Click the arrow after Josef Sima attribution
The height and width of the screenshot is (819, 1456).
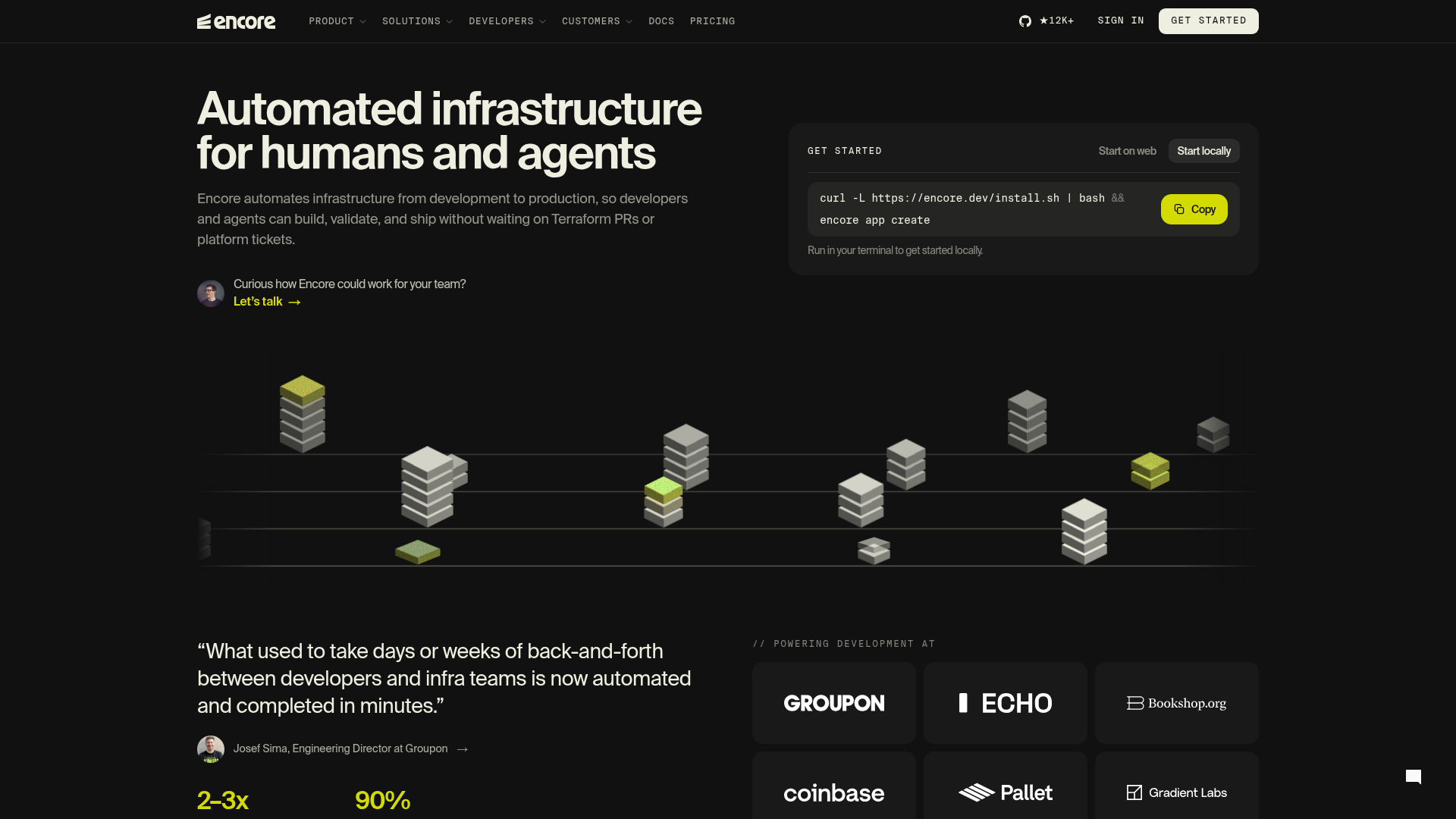pyautogui.click(x=463, y=749)
